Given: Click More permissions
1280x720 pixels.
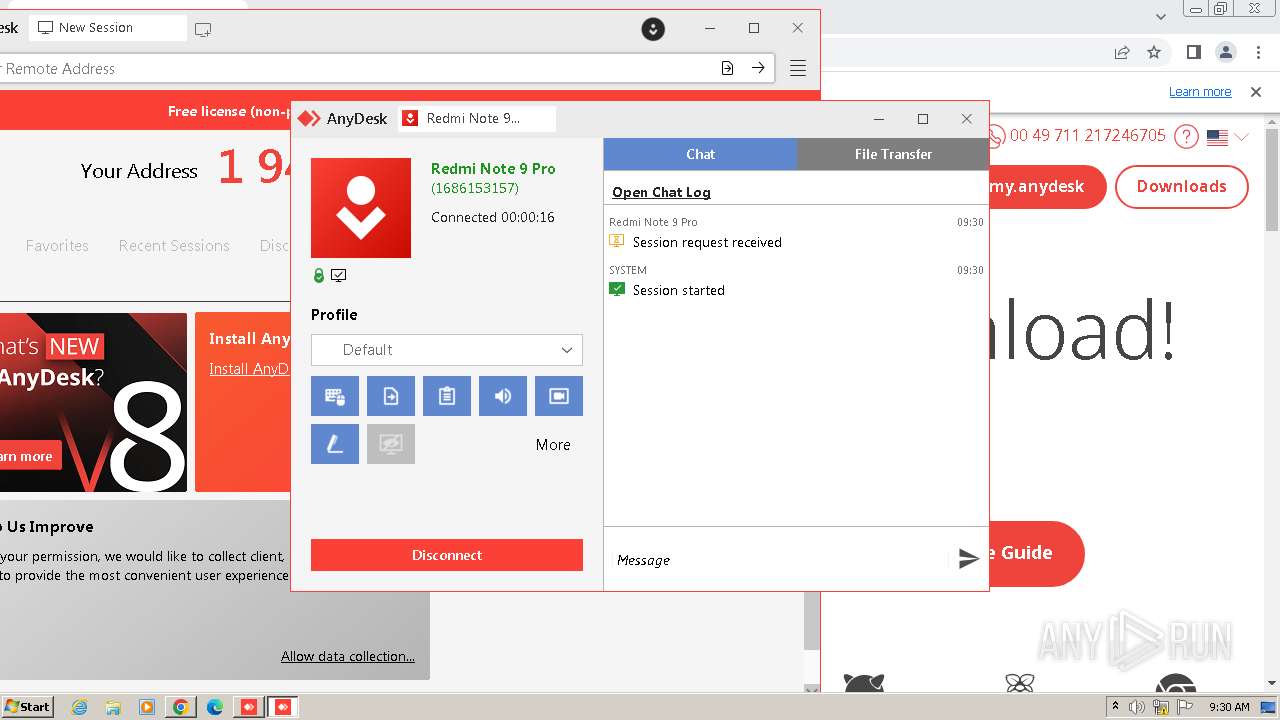Looking at the screenshot, I should click(553, 445).
